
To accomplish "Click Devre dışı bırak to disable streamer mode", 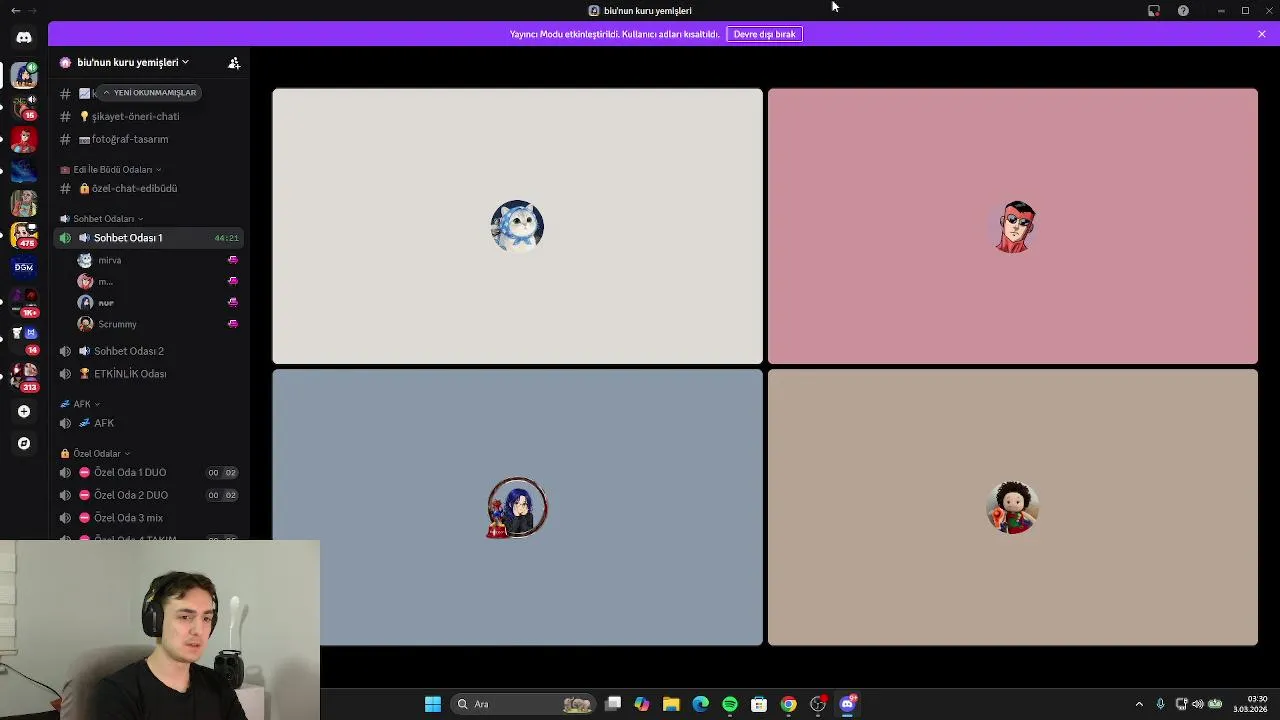I will [x=764, y=34].
